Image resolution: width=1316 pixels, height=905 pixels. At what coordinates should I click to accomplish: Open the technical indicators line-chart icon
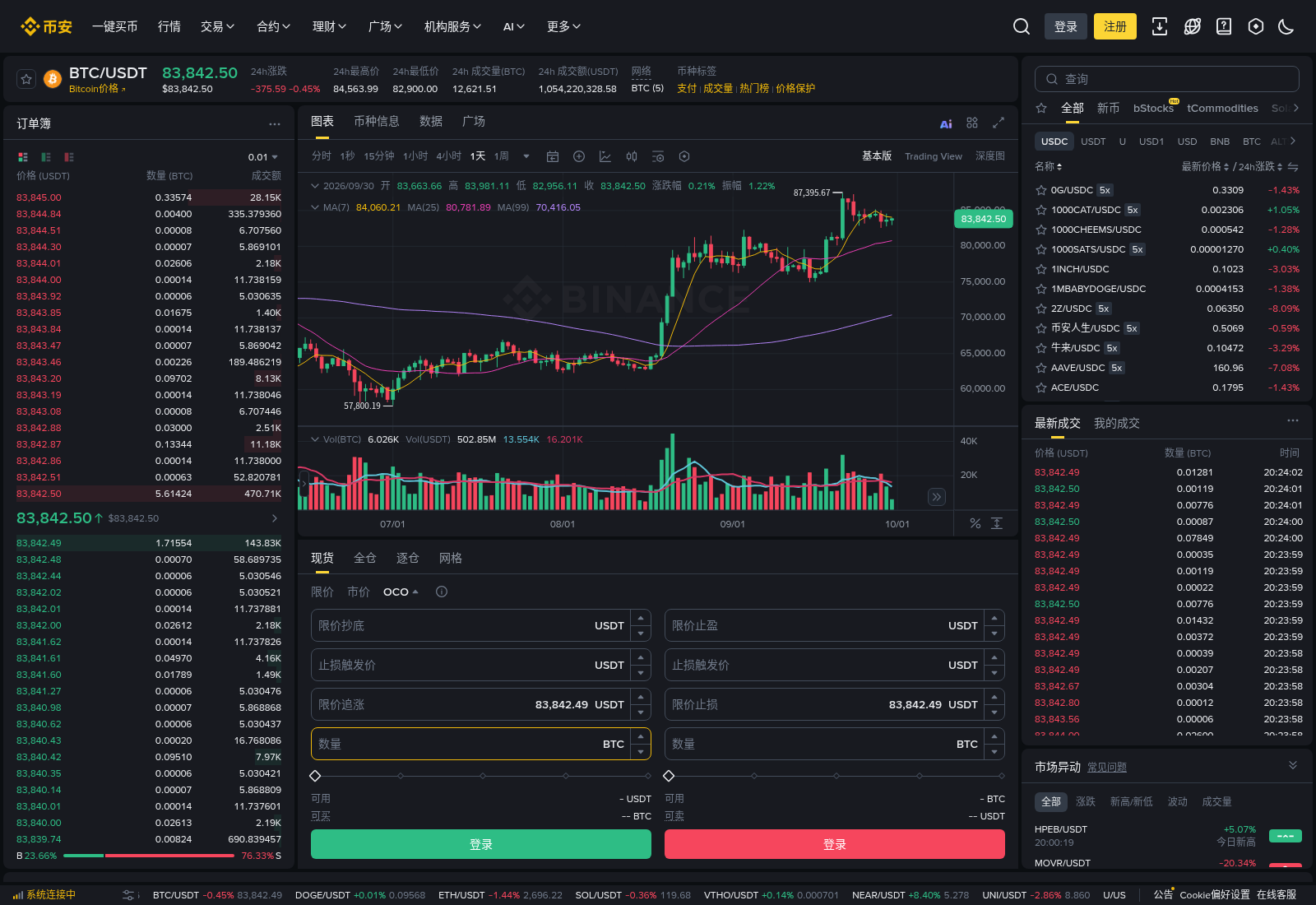click(x=605, y=156)
